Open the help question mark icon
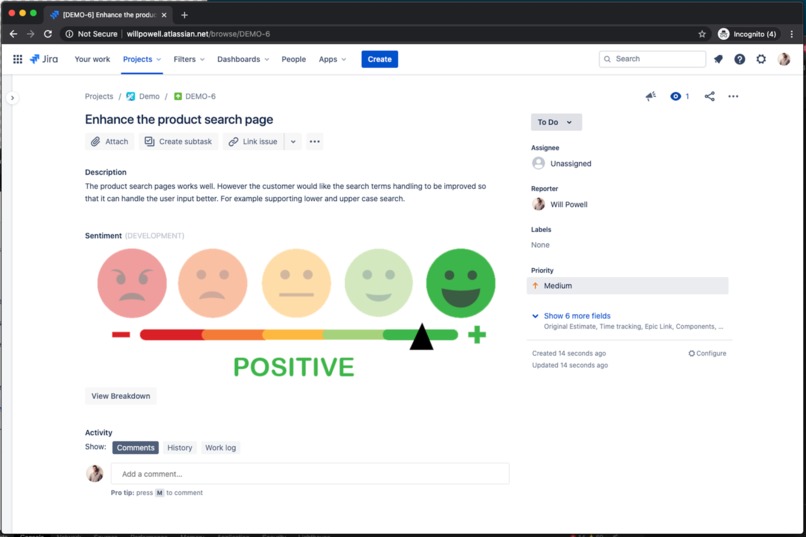The height and width of the screenshot is (537, 806). pyautogui.click(x=739, y=59)
